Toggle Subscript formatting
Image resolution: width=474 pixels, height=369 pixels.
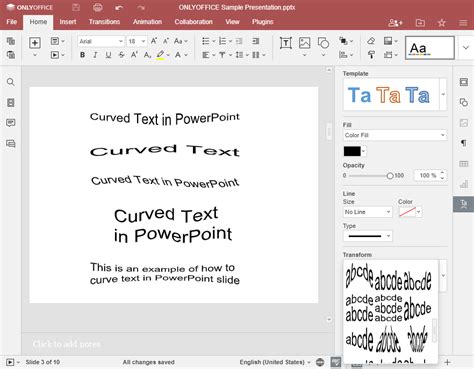[x=147, y=55]
